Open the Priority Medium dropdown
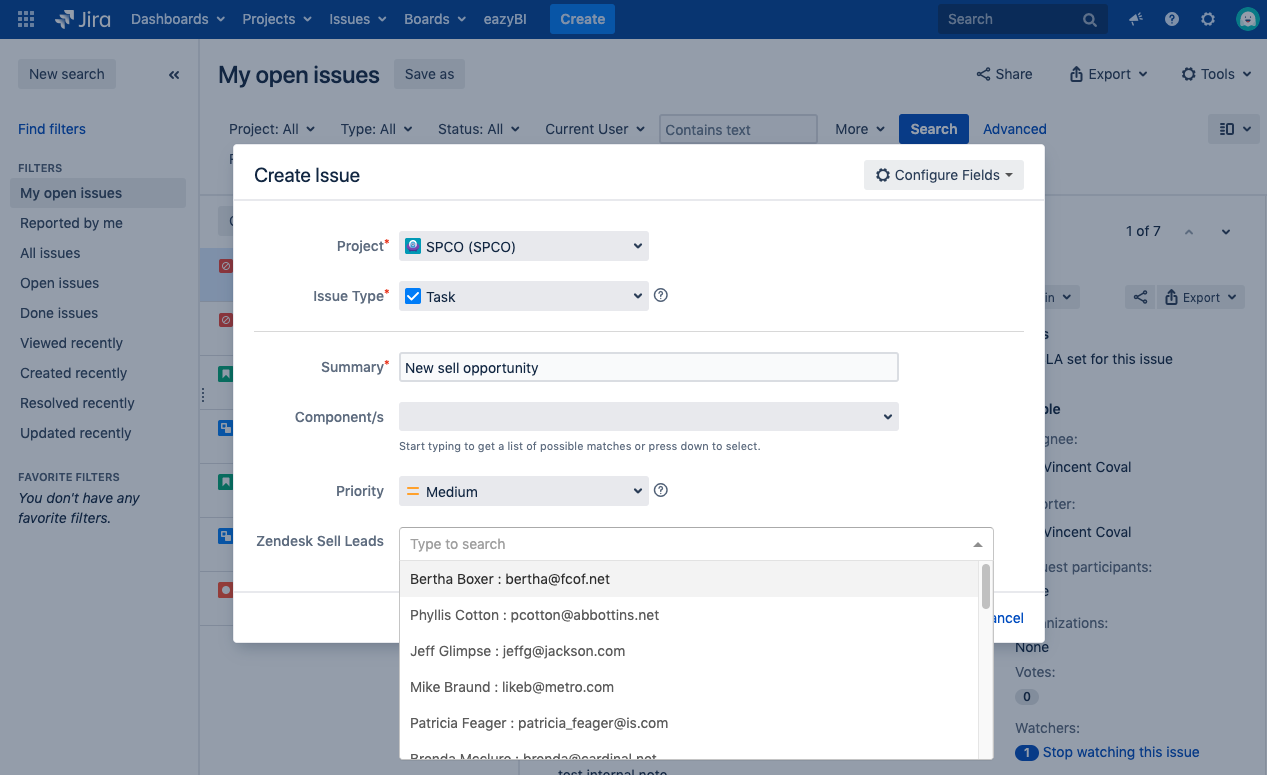 tap(523, 491)
